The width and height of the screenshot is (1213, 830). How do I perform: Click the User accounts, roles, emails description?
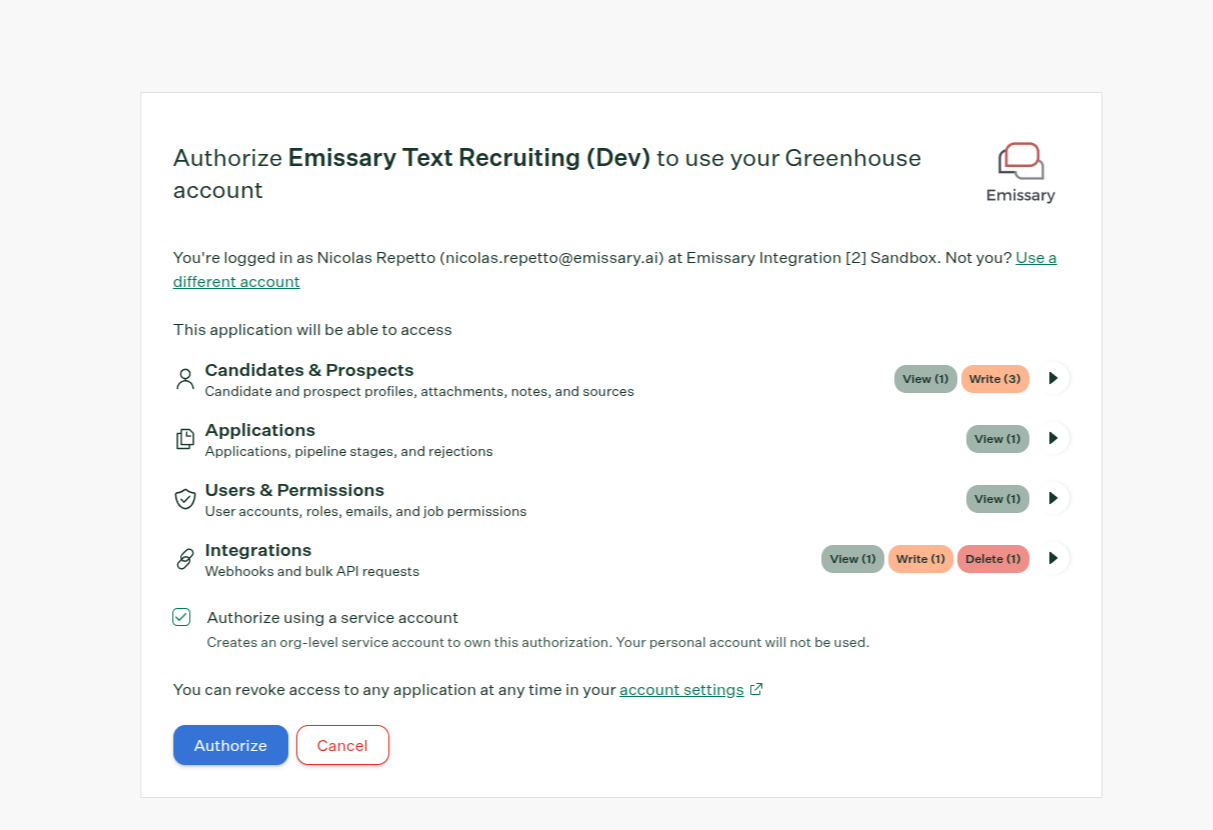[x=366, y=512]
